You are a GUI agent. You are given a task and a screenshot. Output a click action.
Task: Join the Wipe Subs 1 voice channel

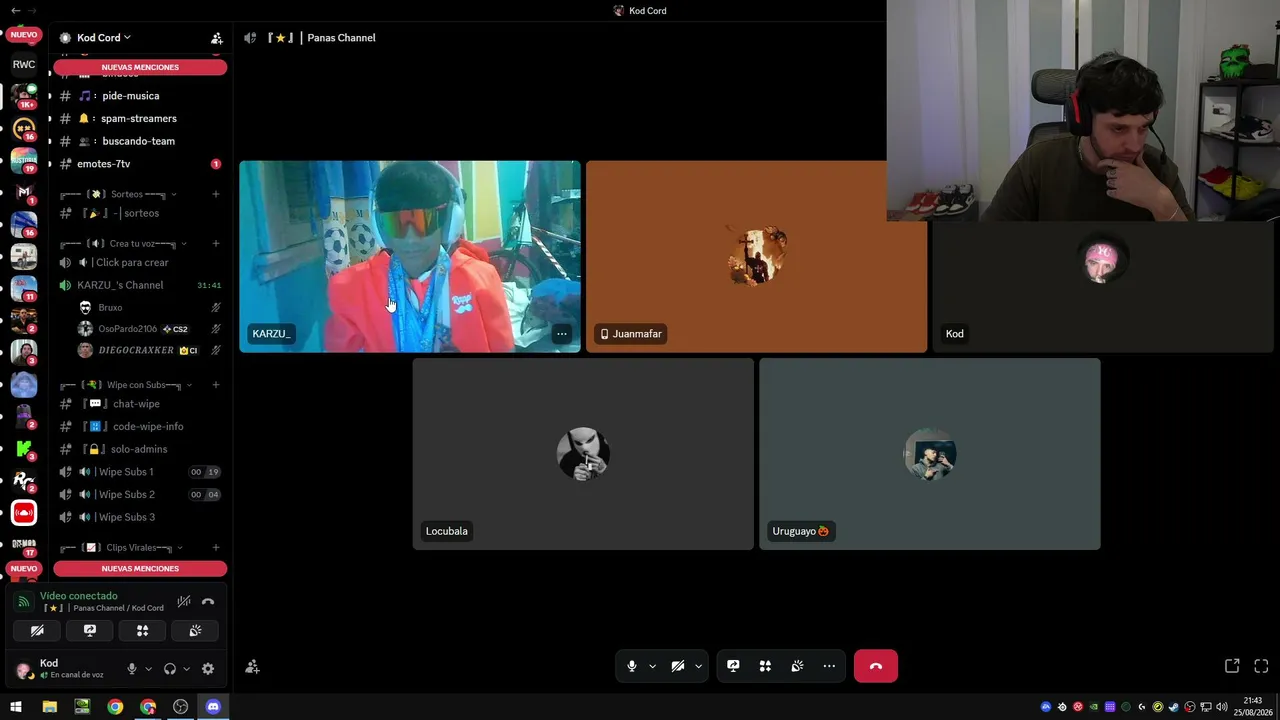[140, 472]
